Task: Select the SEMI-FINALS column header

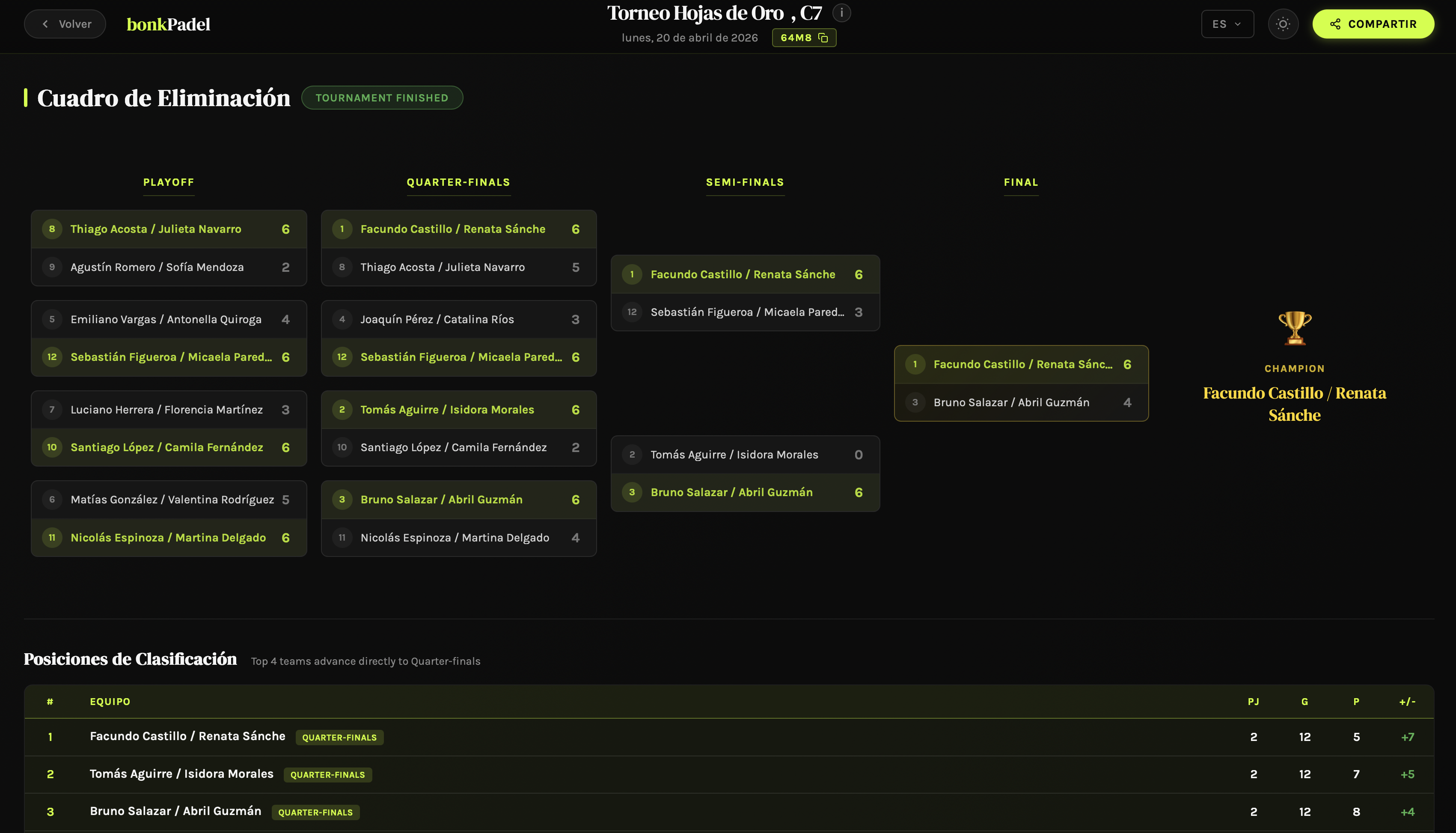Action: click(x=745, y=182)
